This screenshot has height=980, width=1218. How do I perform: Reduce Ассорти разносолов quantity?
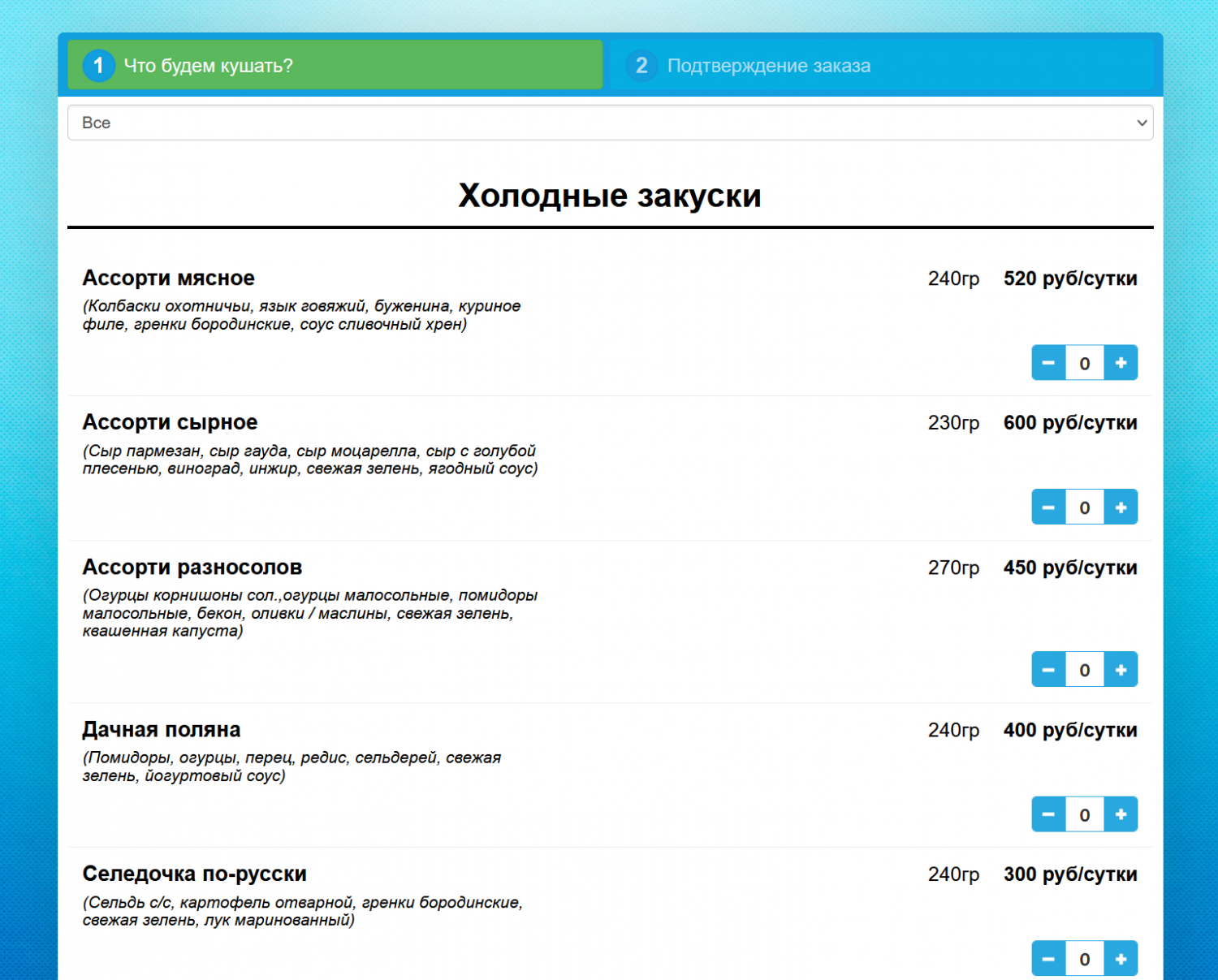(1048, 670)
